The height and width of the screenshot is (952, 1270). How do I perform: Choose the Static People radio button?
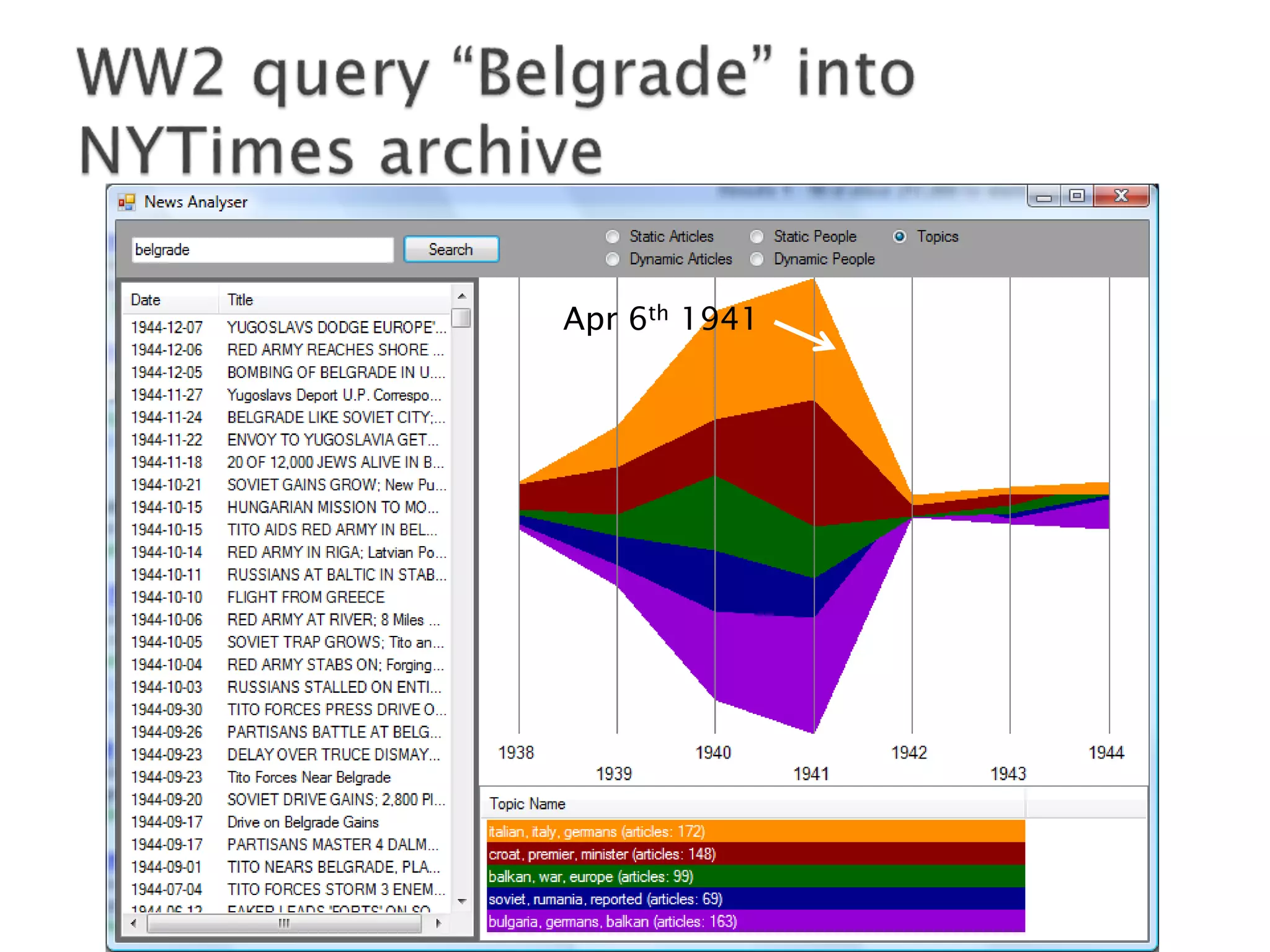click(x=757, y=237)
